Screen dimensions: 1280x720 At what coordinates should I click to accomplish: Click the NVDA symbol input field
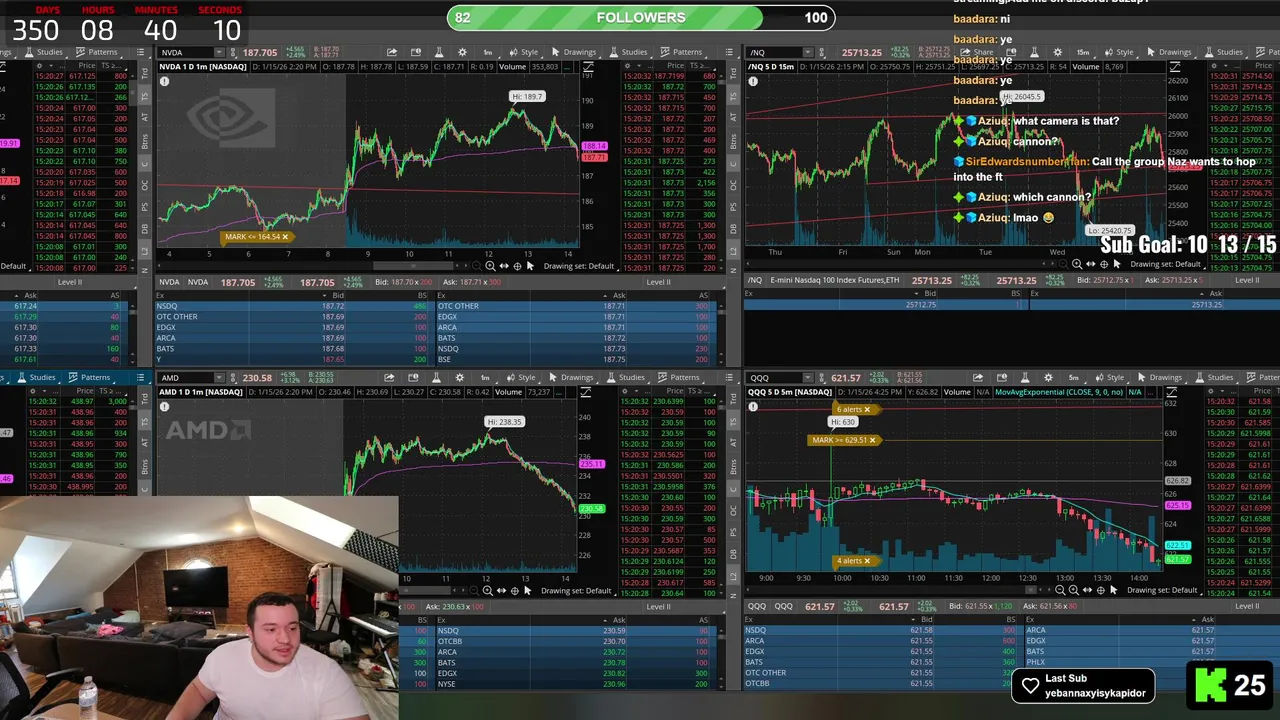click(186, 52)
